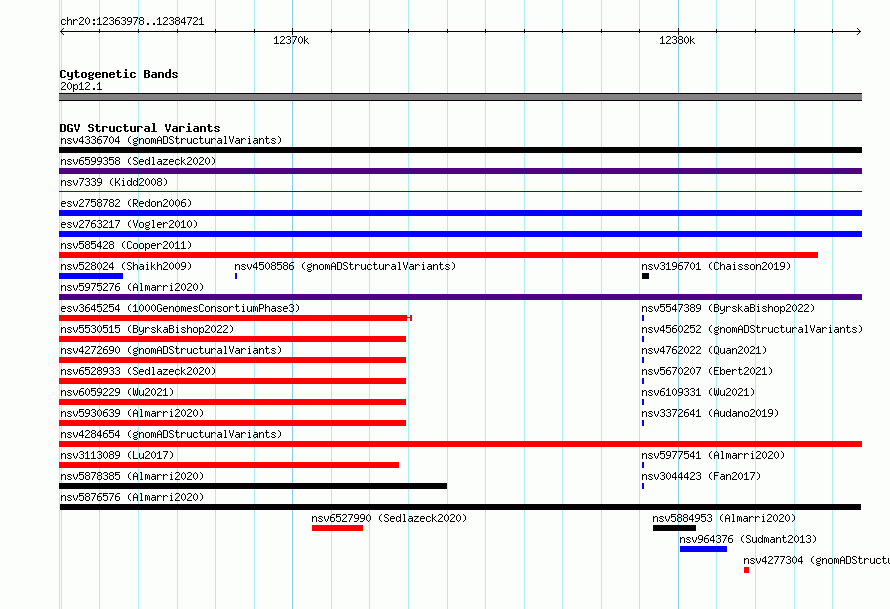Click the black bar under nsv5876576

click(460, 507)
